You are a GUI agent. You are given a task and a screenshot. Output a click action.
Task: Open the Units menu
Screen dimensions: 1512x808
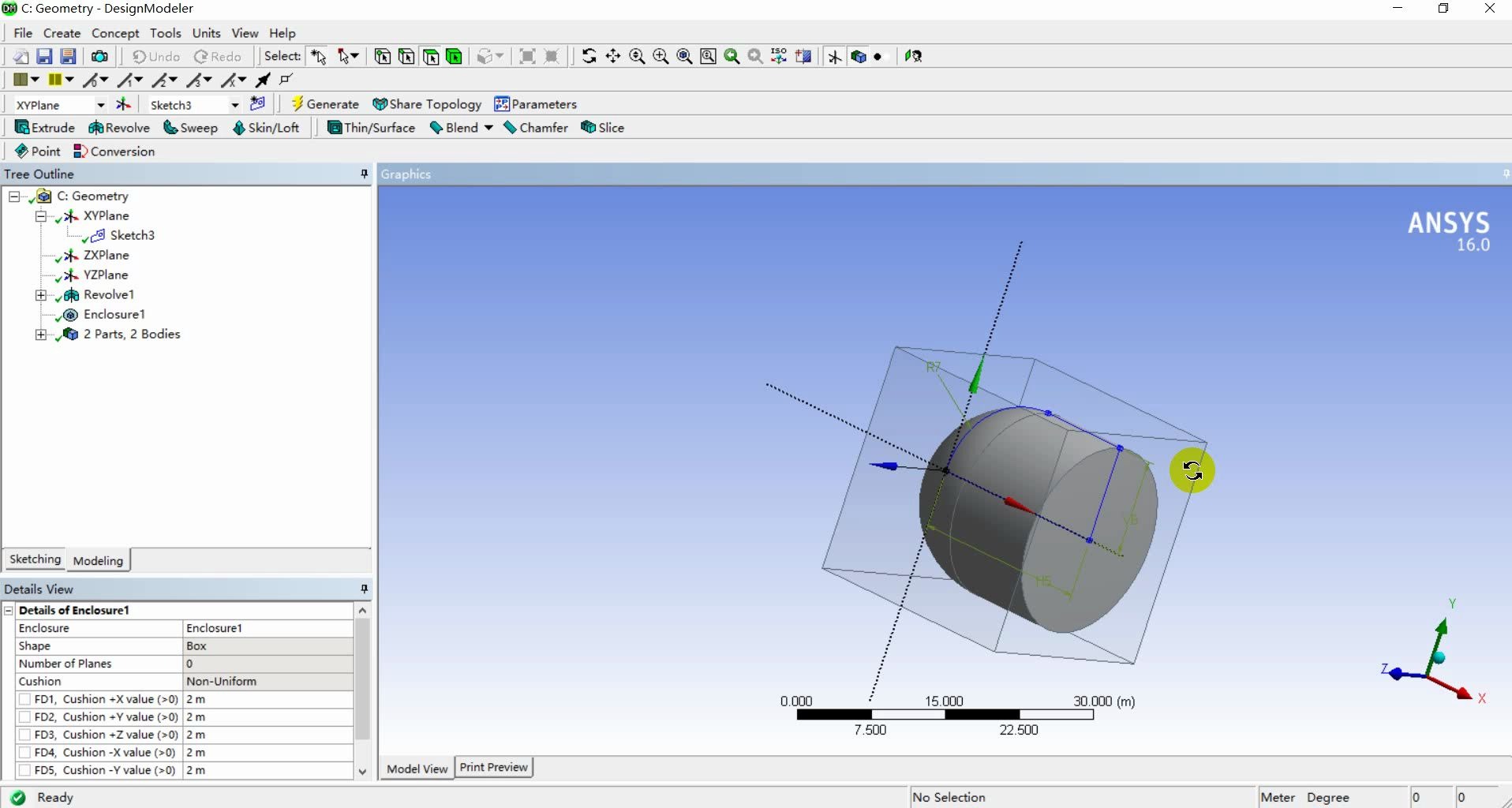pos(206,32)
